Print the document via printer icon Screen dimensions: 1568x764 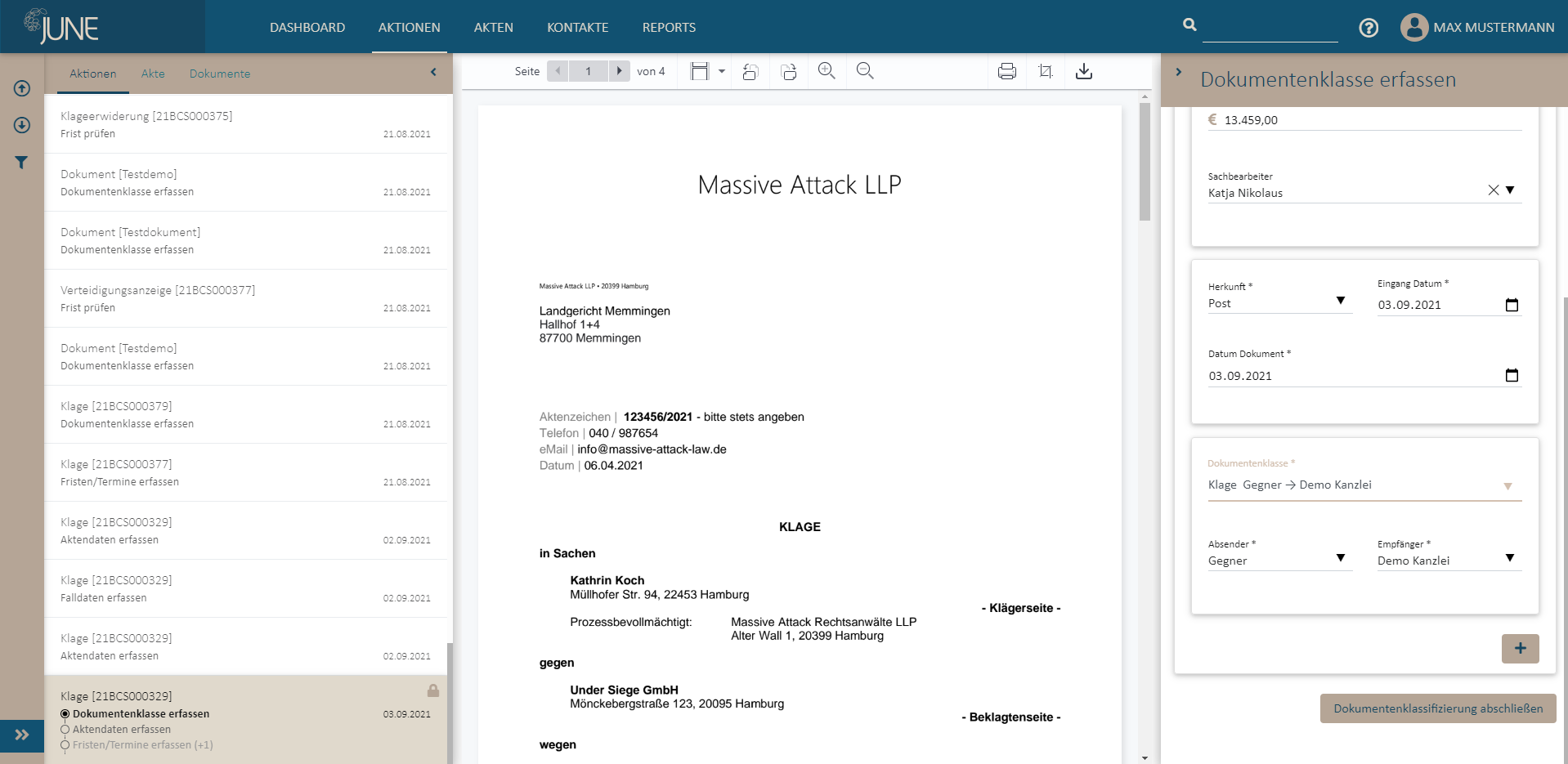pos(1007,71)
